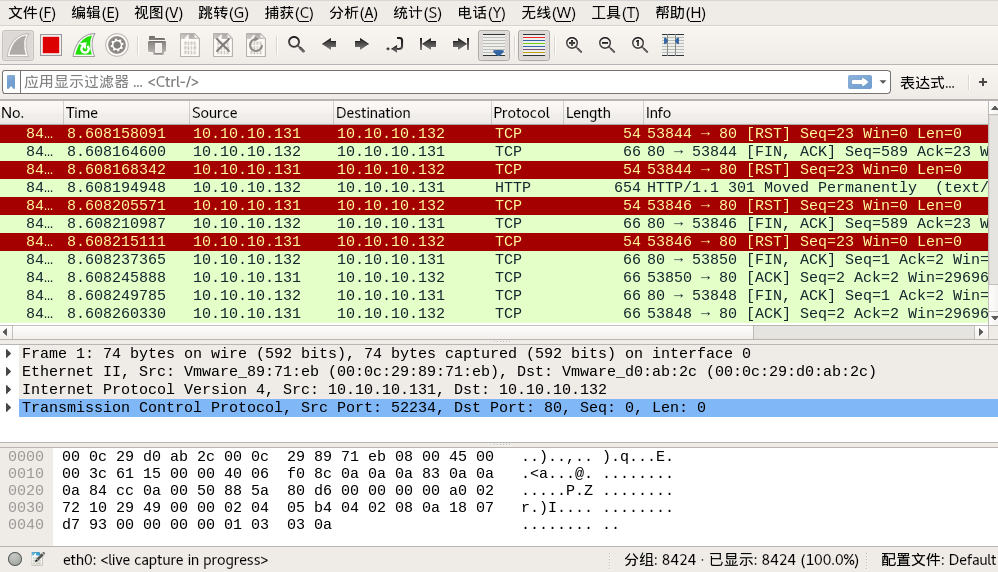Click the start capture shark fin icon
This screenshot has width=998, height=572.
tap(18, 45)
